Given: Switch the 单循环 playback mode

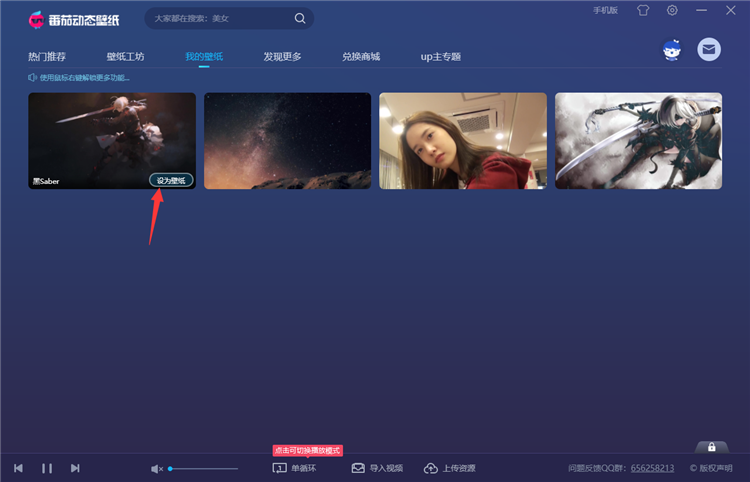Looking at the screenshot, I should click(294, 468).
